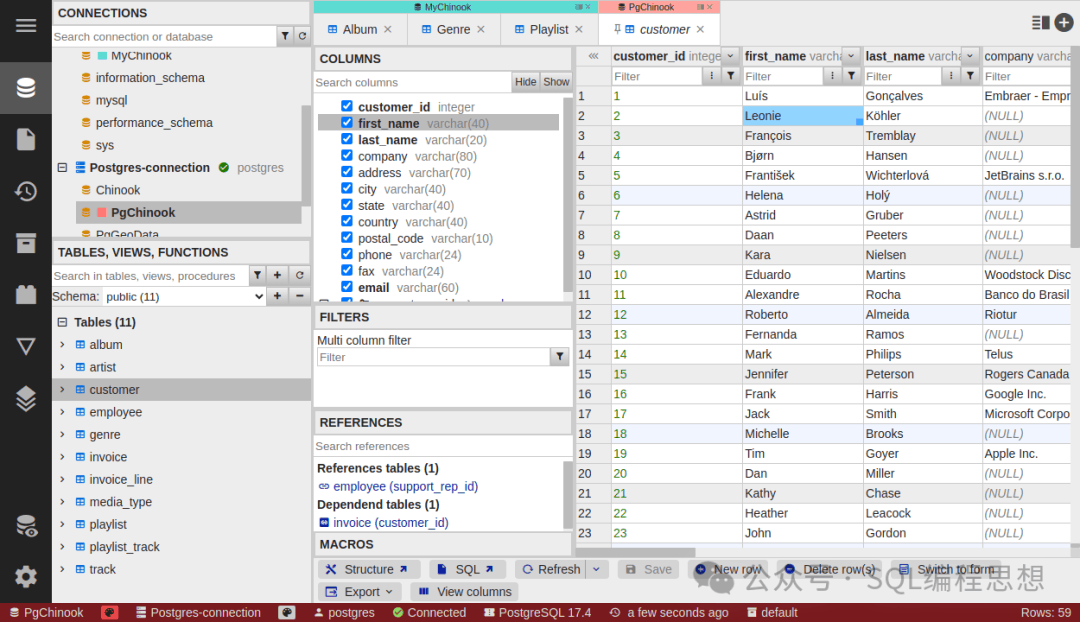1080x622 pixels.
Task: Toggle the postal_code column checkbox
Action: 346,238
